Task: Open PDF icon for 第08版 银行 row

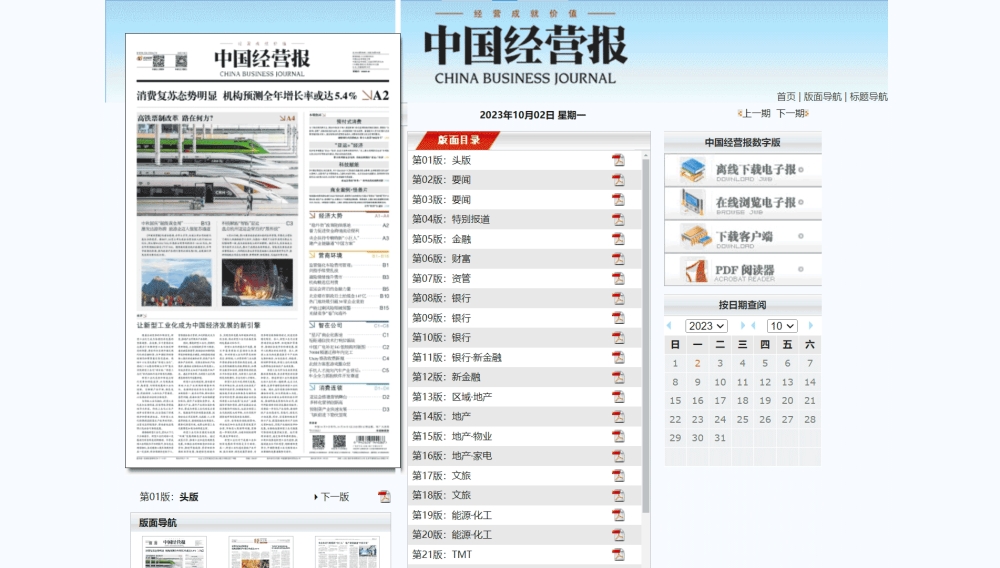Action: [618, 298]
